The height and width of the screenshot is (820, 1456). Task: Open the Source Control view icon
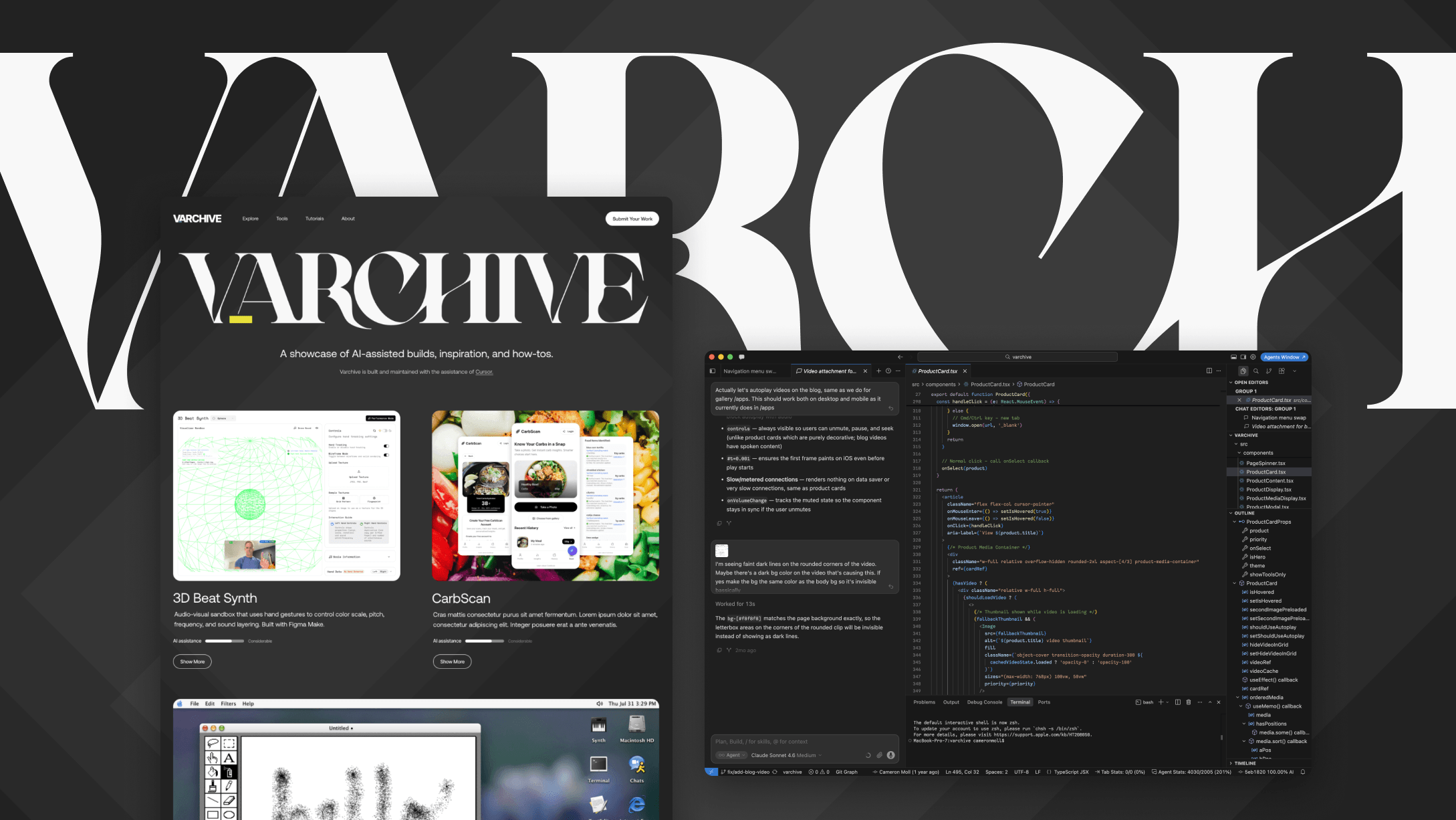[x=1269, y=371]
